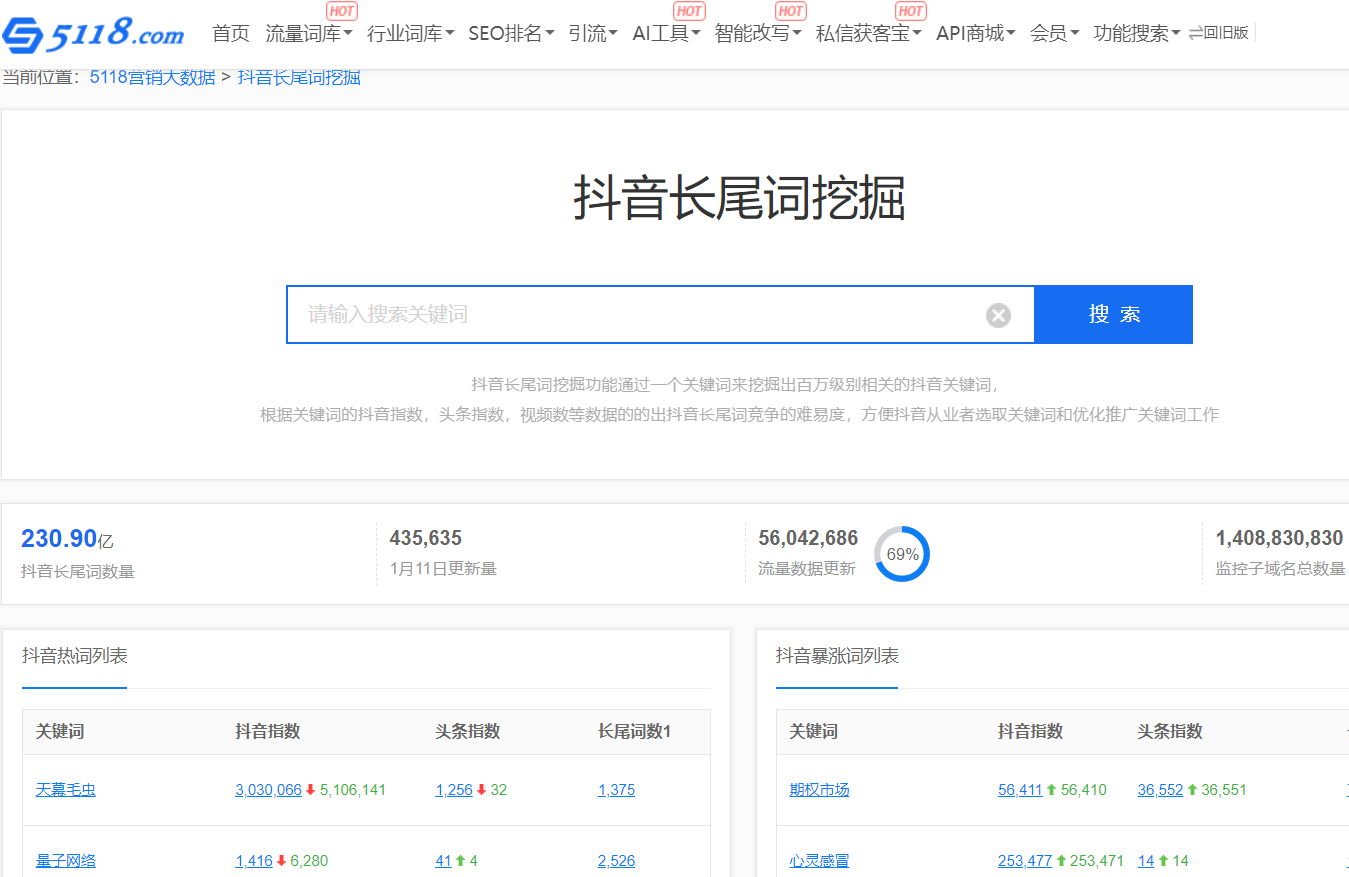Click the 头条指数 header in surge words table
Image resolution: width=1349 pixels, height=877 pixels.
click(1170, 731)
